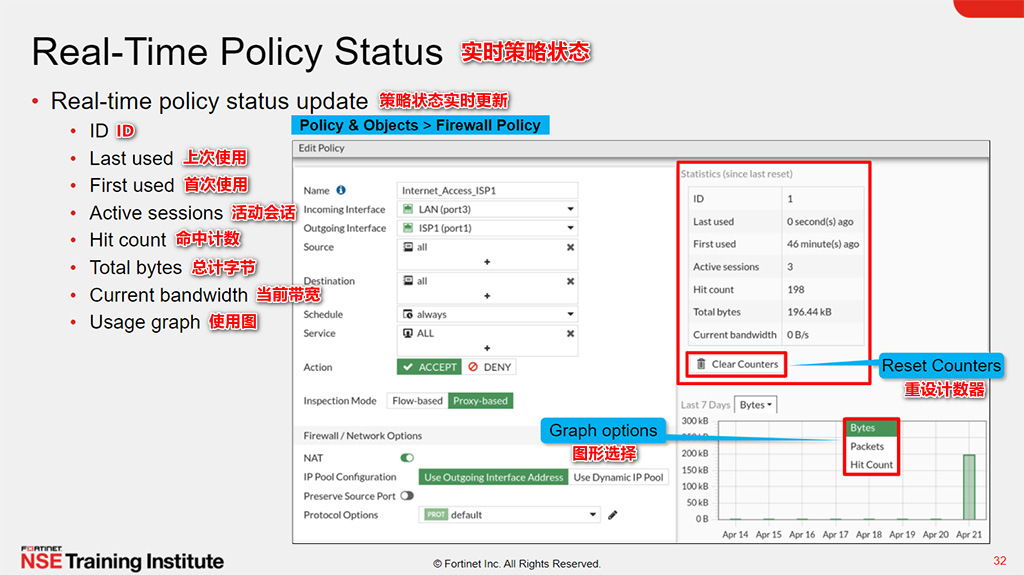Click the '196.44 kB' total bytes value
Image resolution: width=1024 pixels, height=575 pixels.
809,312
